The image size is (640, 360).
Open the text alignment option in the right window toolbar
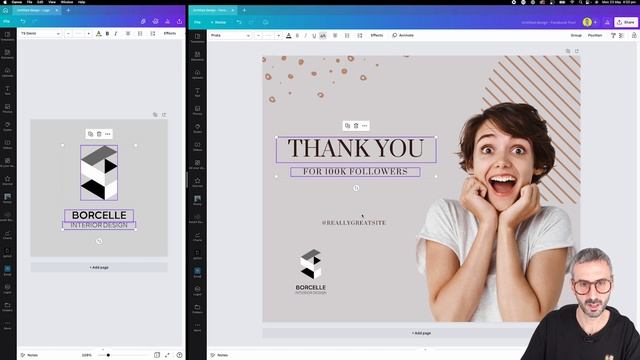coord(335,36)
